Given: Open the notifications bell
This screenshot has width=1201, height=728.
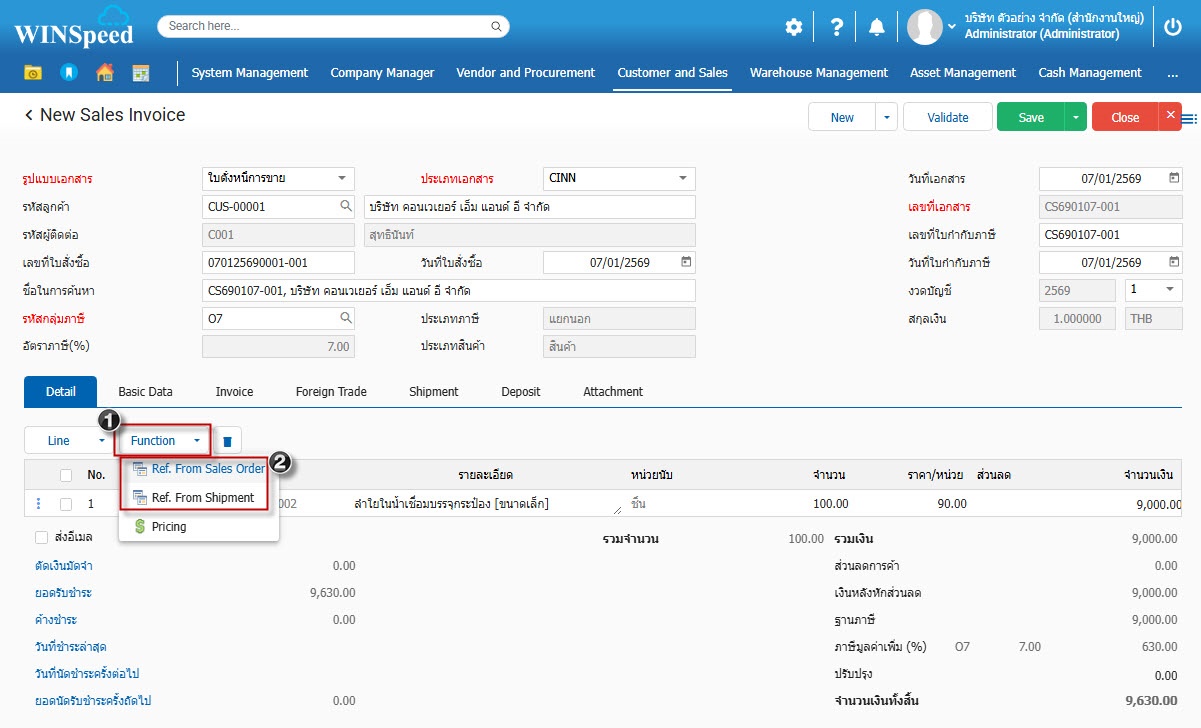Looking at the screenshot, I should [877, 27].
